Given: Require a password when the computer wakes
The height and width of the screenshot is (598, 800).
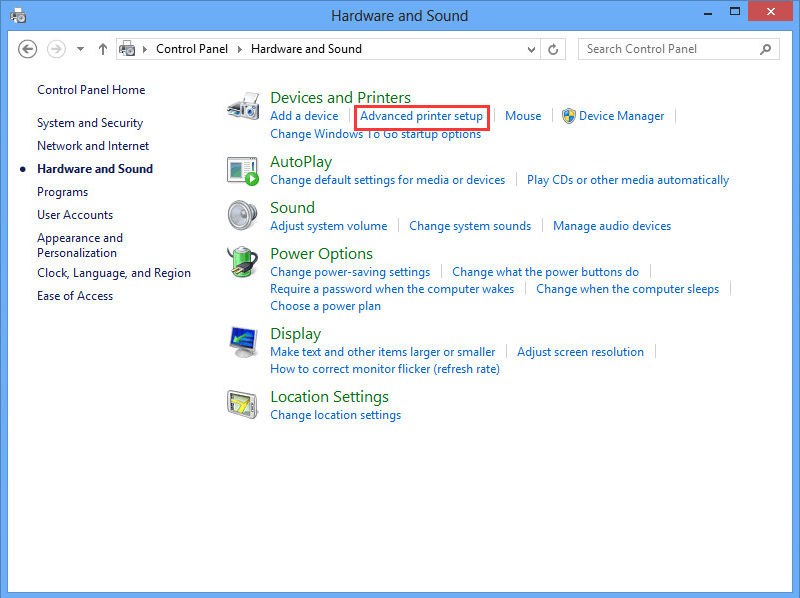Looking at the screenshot, I should [392, 289].
